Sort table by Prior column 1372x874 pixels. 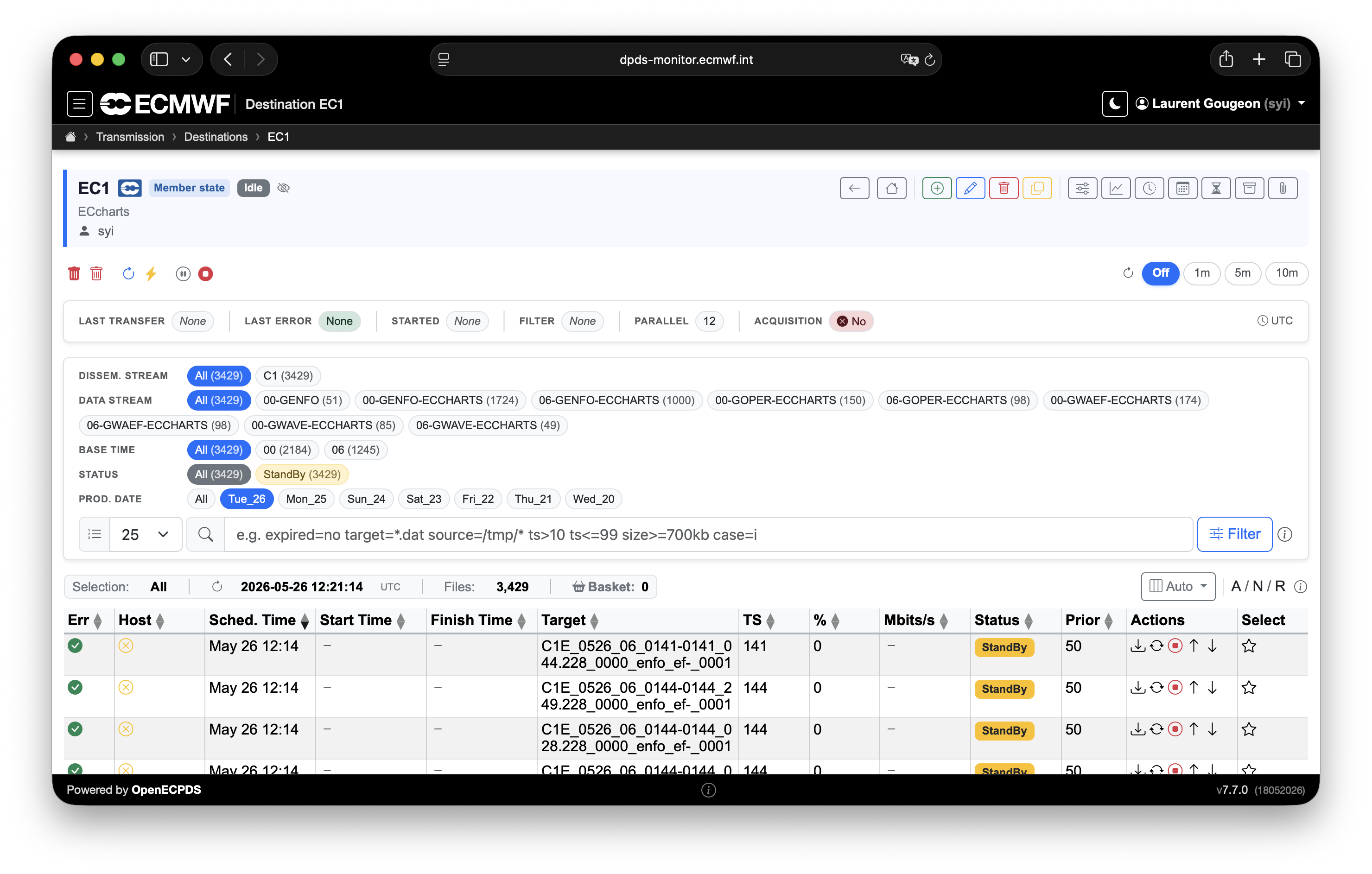pos(1089,620)
